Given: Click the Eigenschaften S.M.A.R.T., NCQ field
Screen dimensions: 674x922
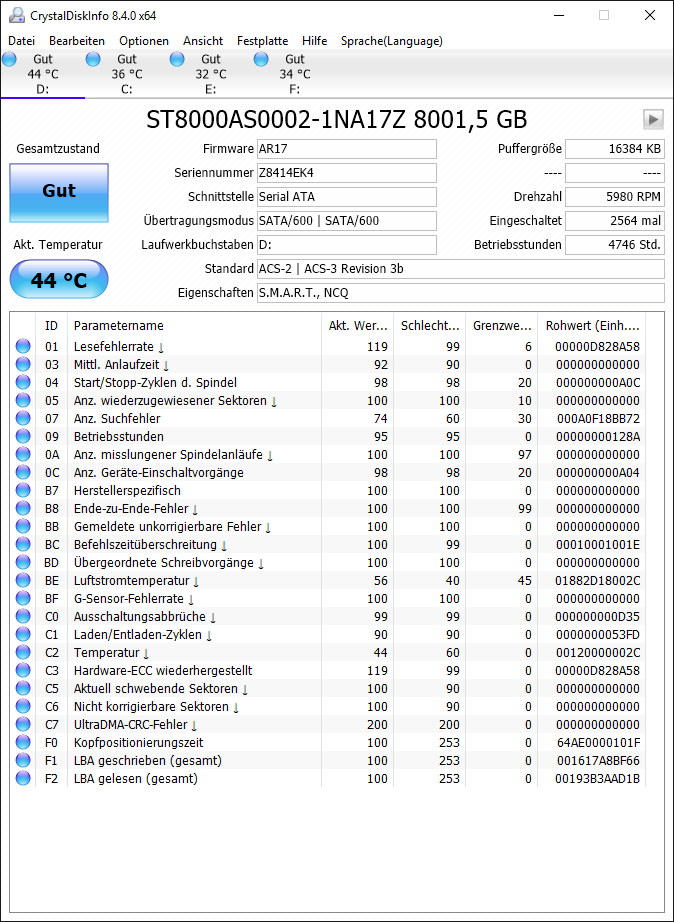Looking at the screenshot, I should [461, 293].
